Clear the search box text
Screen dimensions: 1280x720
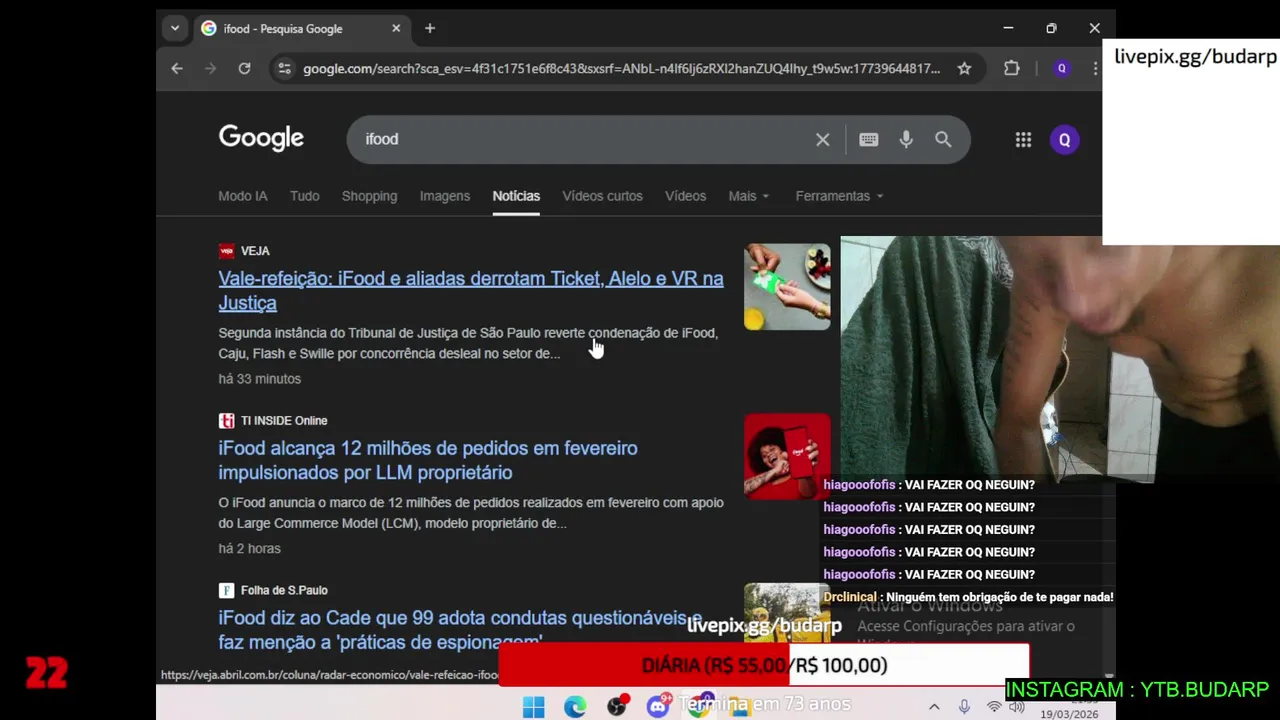[822, 139]
